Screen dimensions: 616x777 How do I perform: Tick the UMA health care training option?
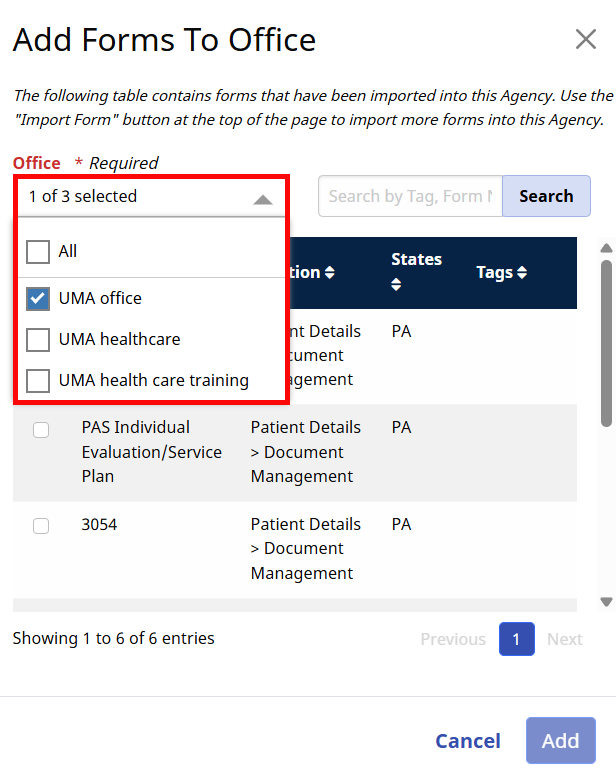click(x=38, y=381)
